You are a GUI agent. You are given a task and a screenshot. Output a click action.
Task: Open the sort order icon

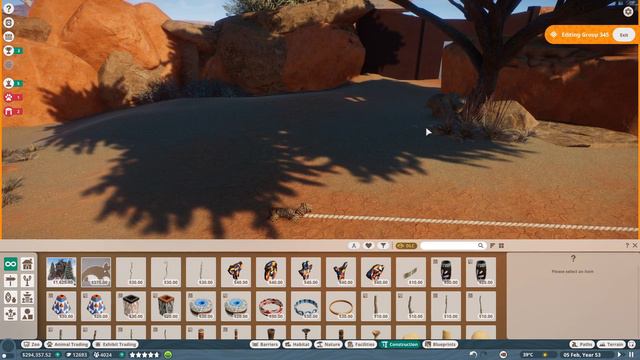[492, 245]
